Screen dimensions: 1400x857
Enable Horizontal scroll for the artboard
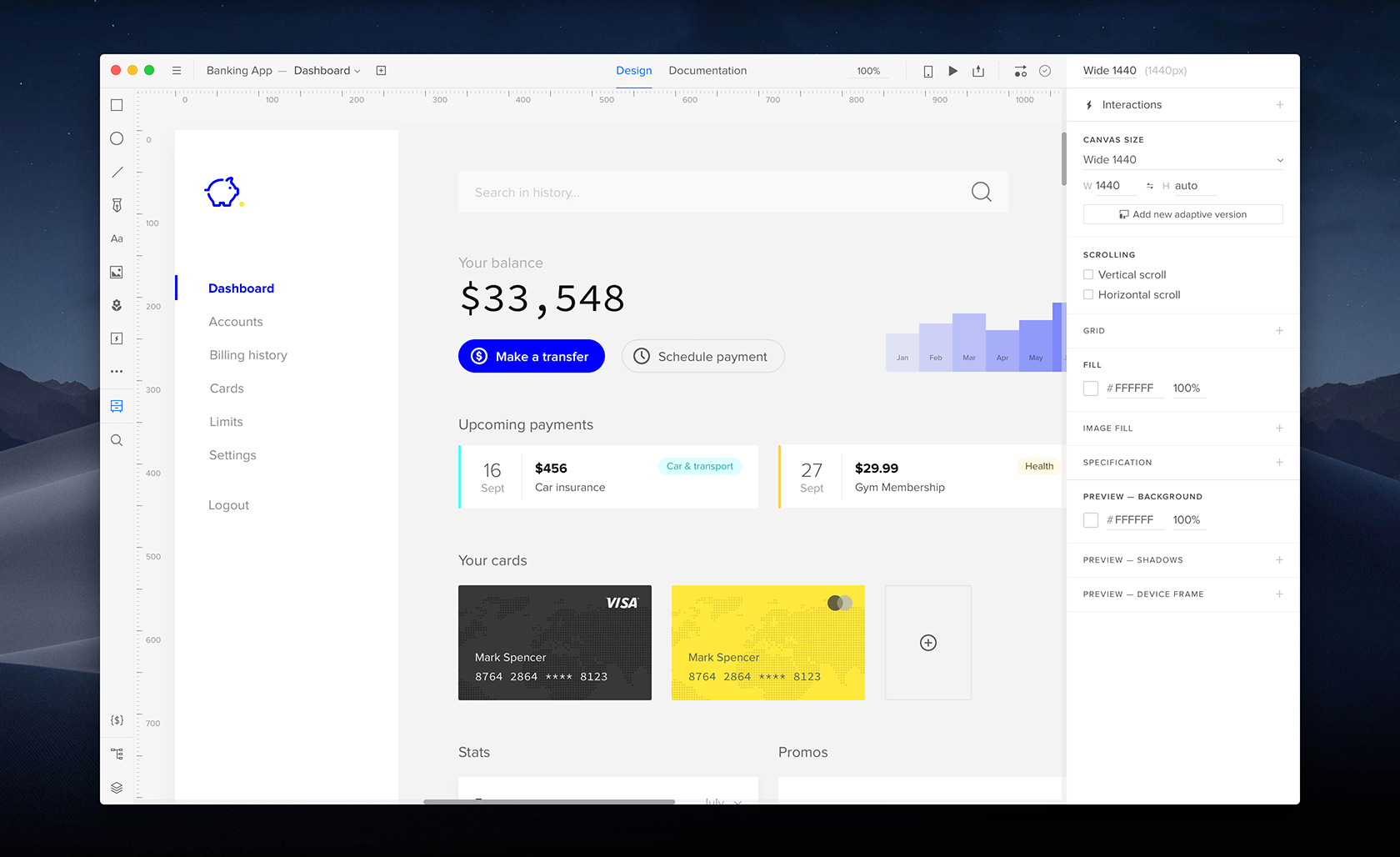point(1088,294)
